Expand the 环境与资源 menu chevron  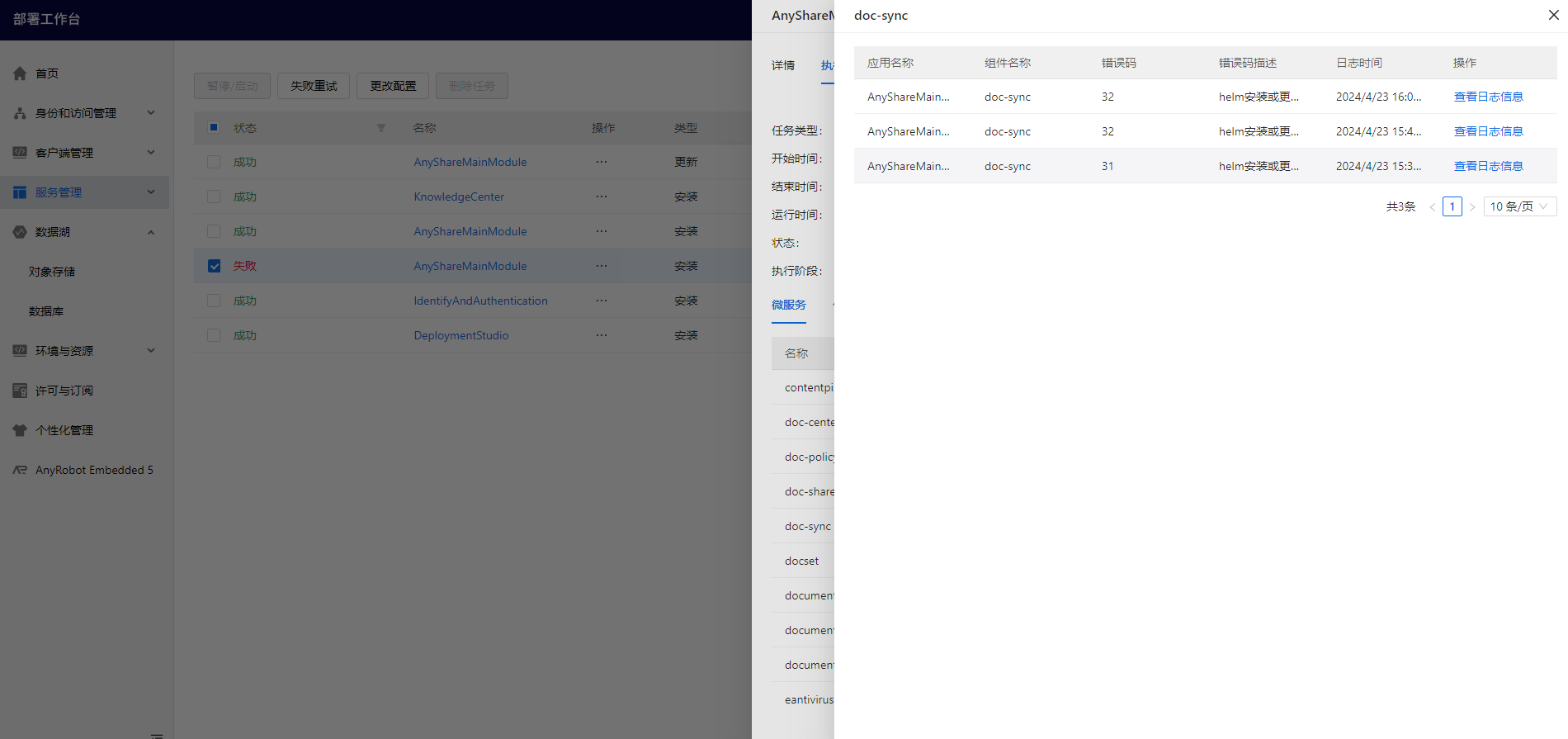click(x=151, y=351)
